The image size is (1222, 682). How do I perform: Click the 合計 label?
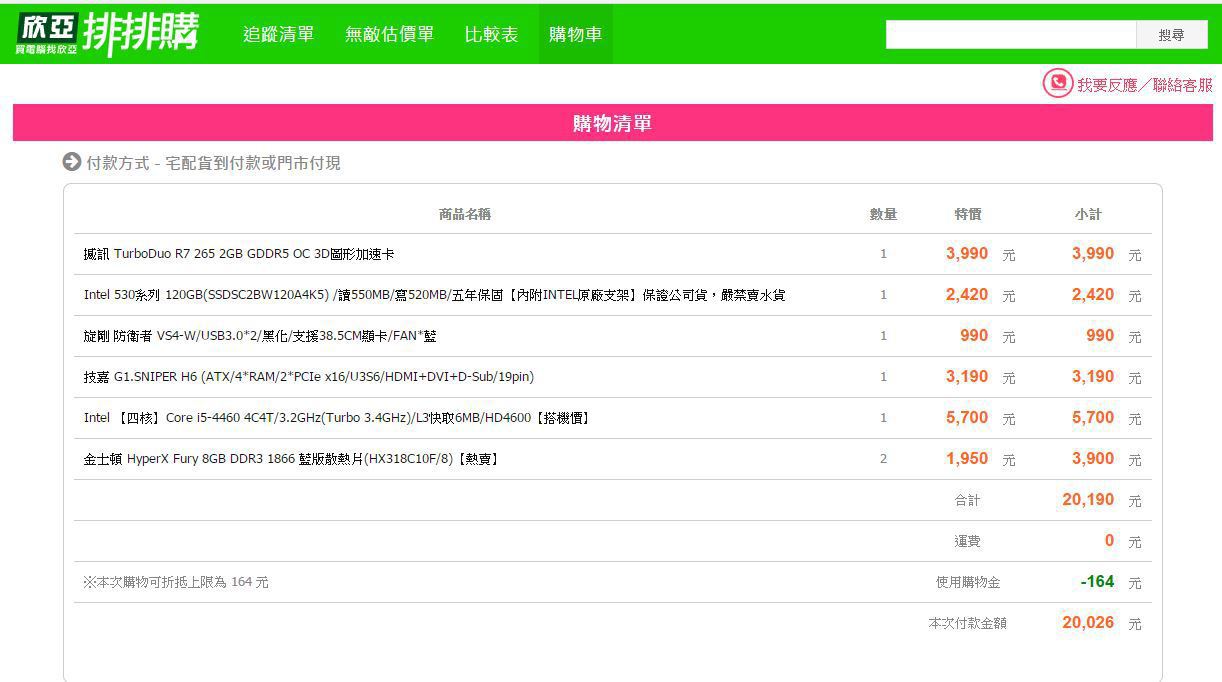[967, 500]
